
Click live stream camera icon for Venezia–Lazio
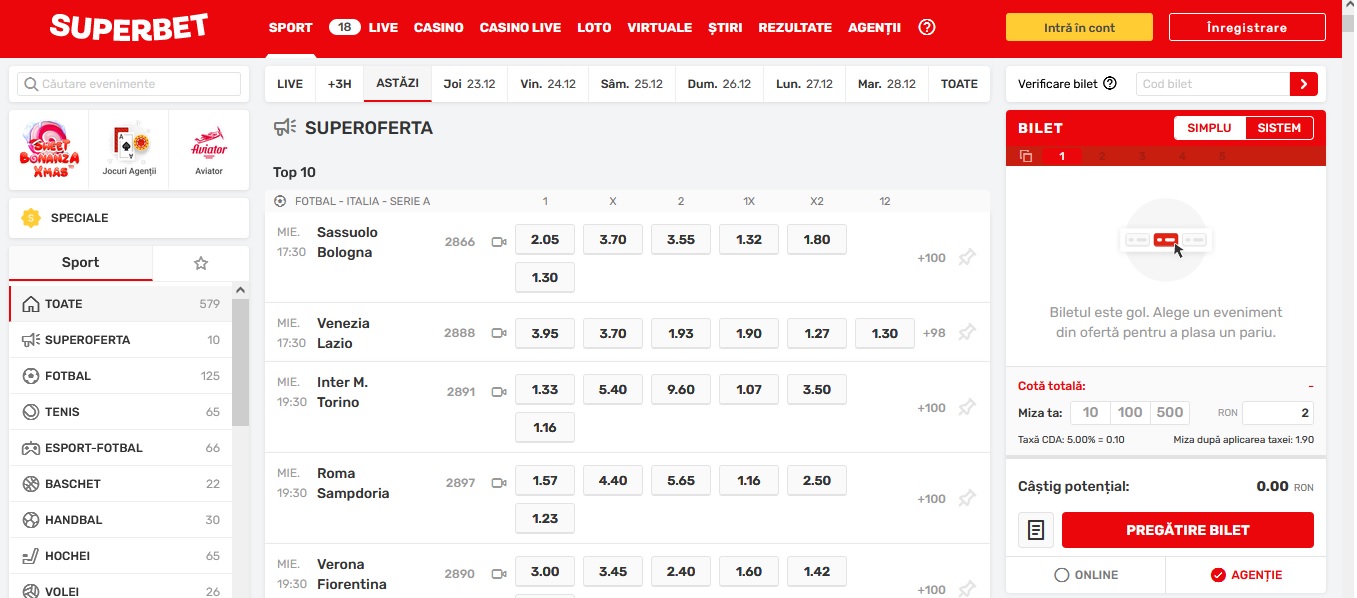[499, 333]
